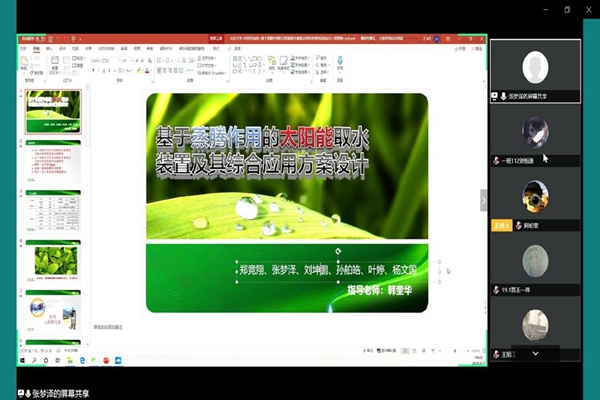This screenshot has width=600, height=400.
Task: Click the 单击此处添加备注 notes area
Action: [x=120, y=326]
